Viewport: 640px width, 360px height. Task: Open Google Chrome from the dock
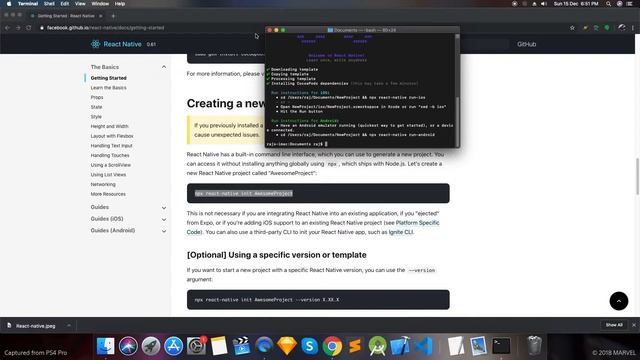click(332, 346)
